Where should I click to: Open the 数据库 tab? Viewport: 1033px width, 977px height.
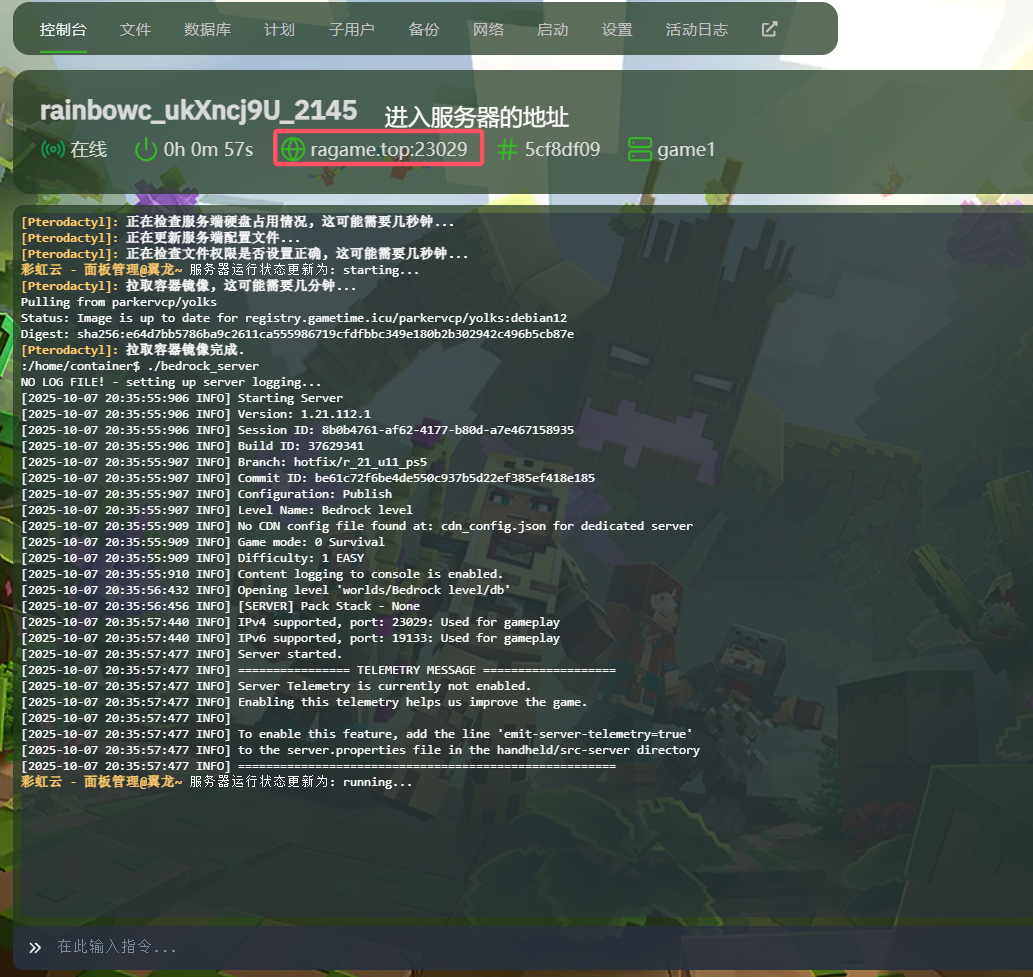pos(207,30)
